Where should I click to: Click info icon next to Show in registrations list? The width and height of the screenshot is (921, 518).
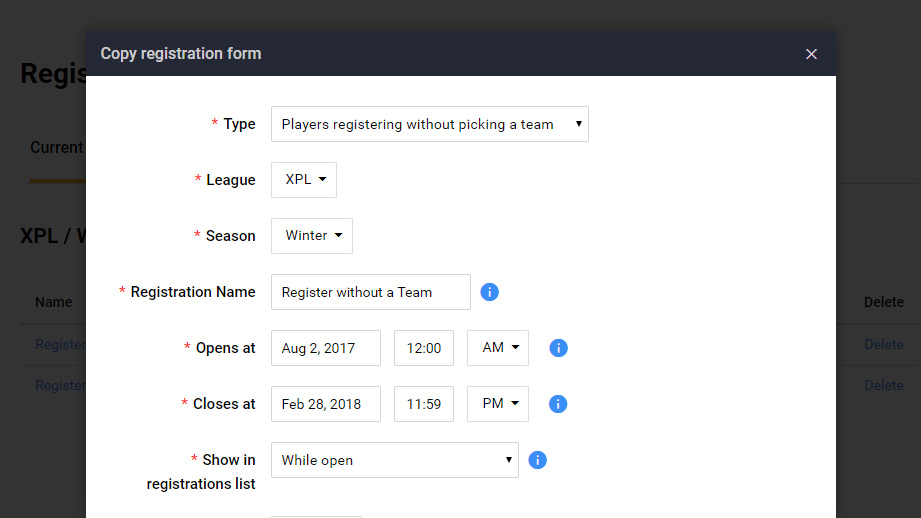[537, 460]
